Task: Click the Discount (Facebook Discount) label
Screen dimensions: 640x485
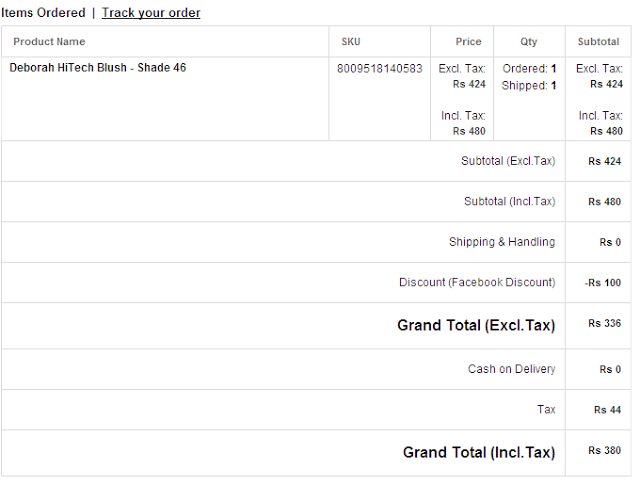Action: [x=477, y=283]
